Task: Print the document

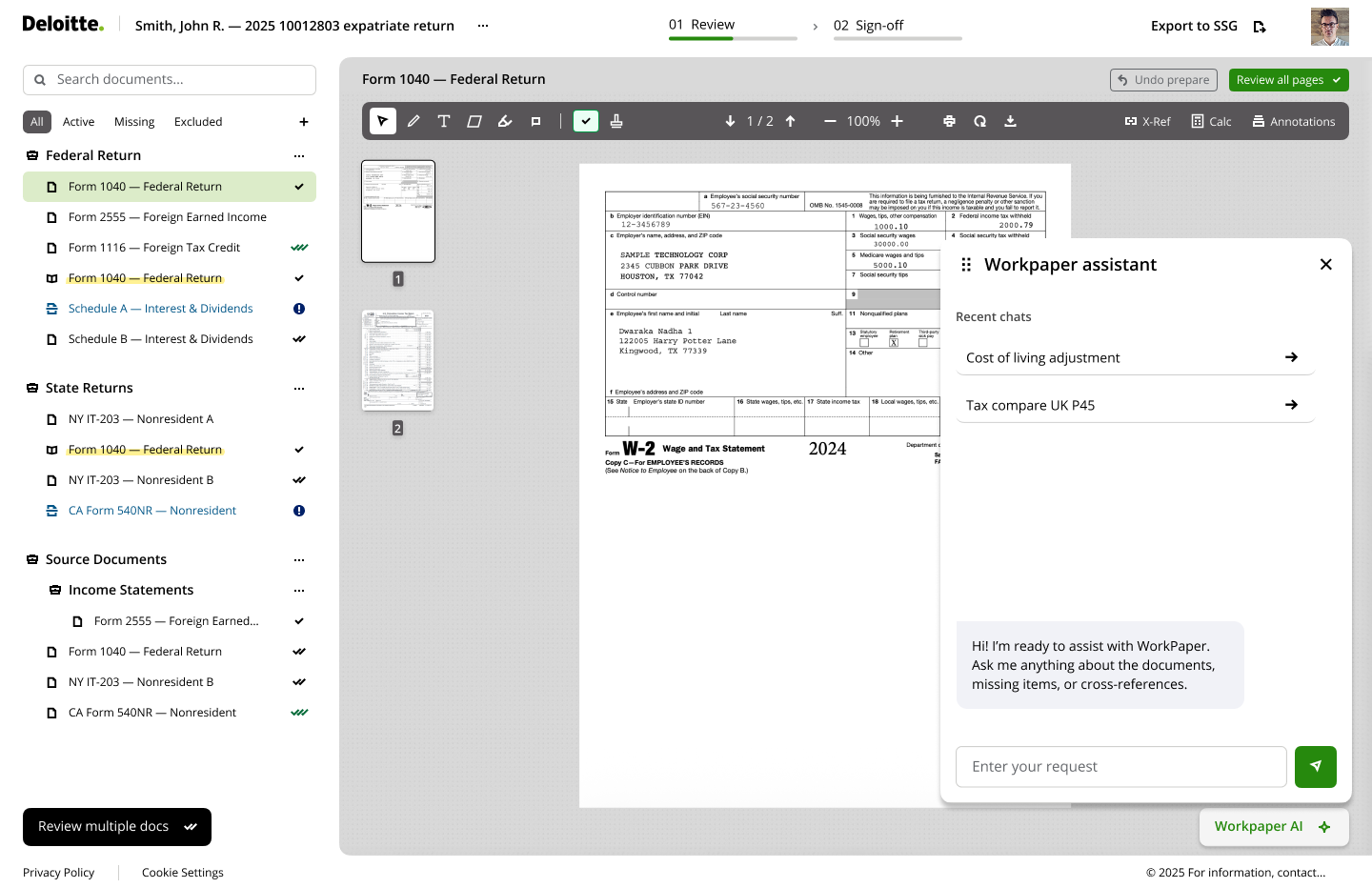Action: (x=949, y=121)
